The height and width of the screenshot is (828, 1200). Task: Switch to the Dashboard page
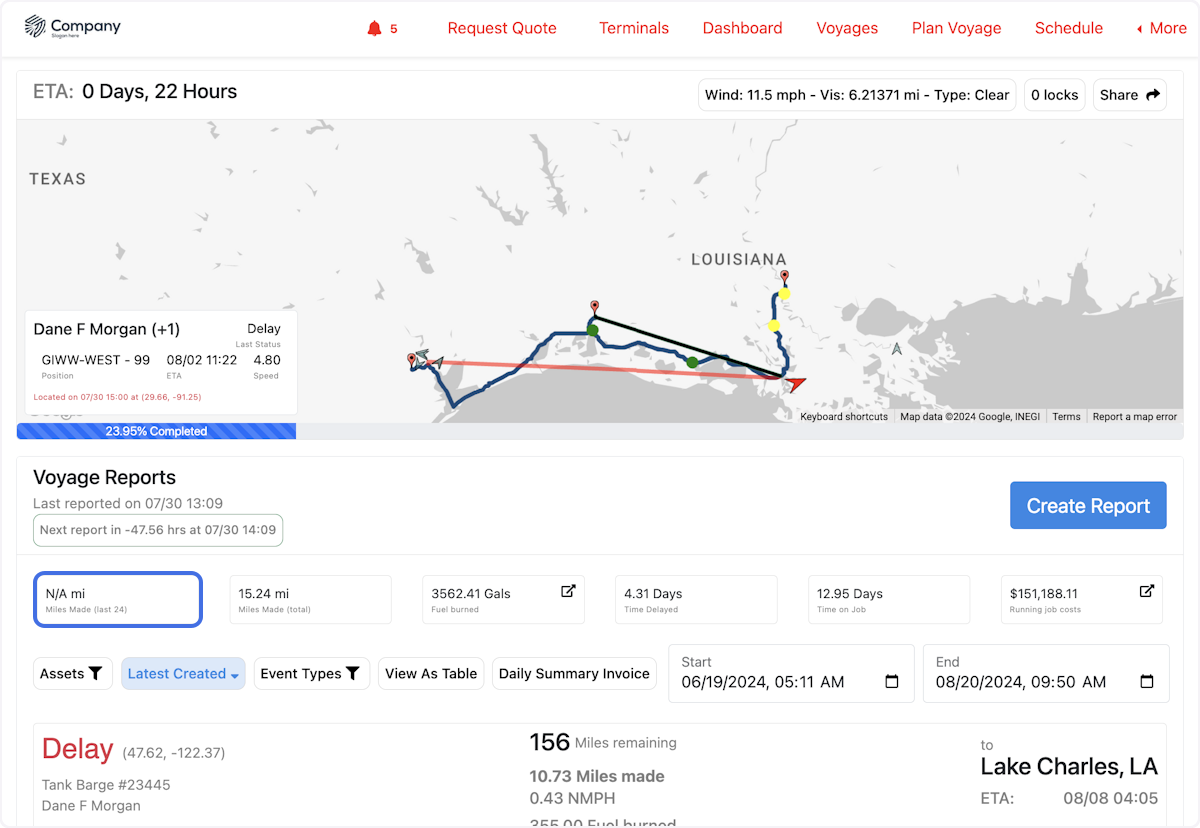[x=742, y=28]
